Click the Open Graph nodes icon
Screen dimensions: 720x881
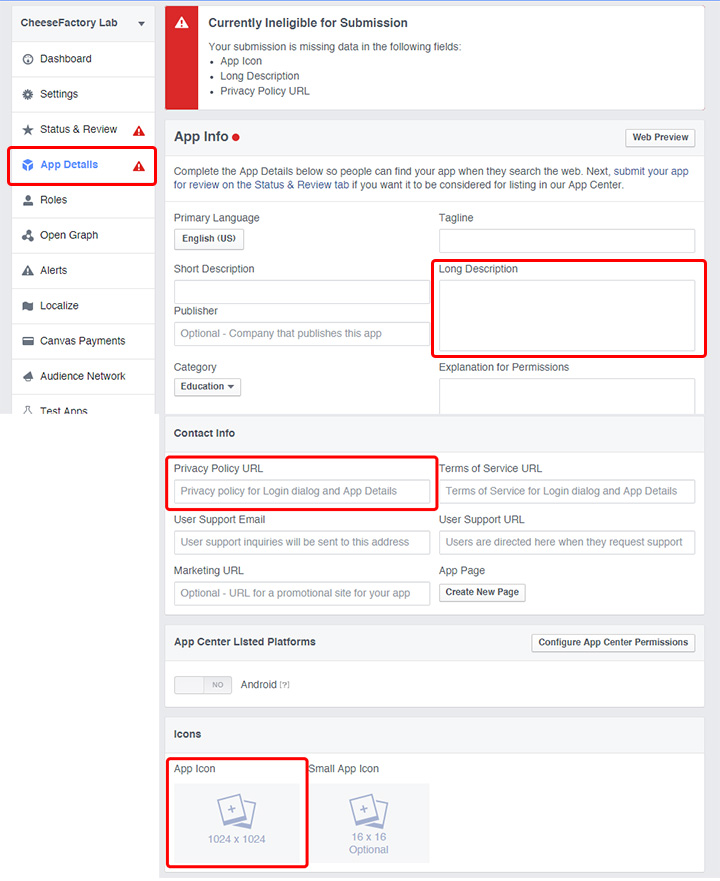click(28, 235)
